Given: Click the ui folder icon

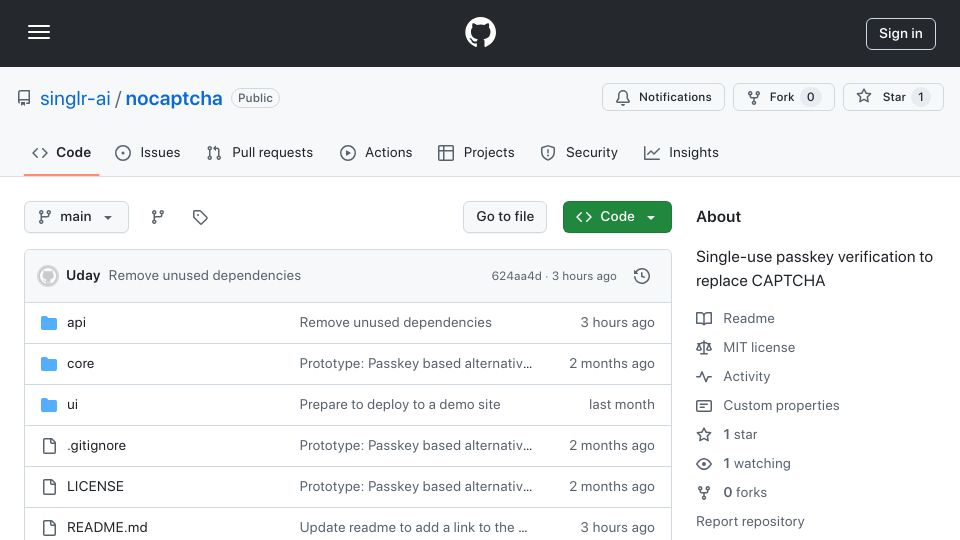Looking at the screenshot, I should pyautogui.click(x=49, y=405).
